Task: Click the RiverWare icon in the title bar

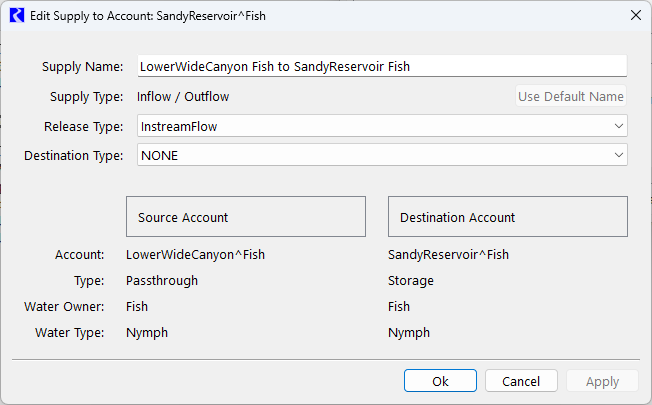Action: [17, 16]
